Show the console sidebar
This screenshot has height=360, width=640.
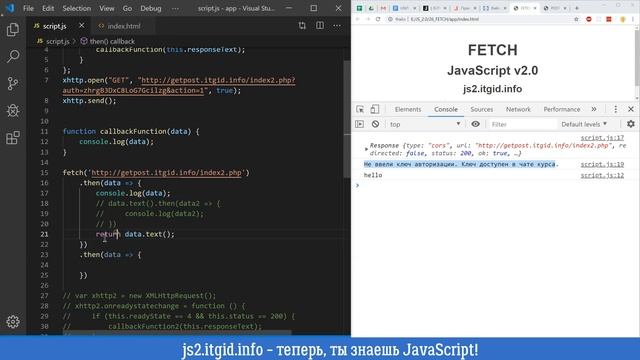click(x=360, y=124)
